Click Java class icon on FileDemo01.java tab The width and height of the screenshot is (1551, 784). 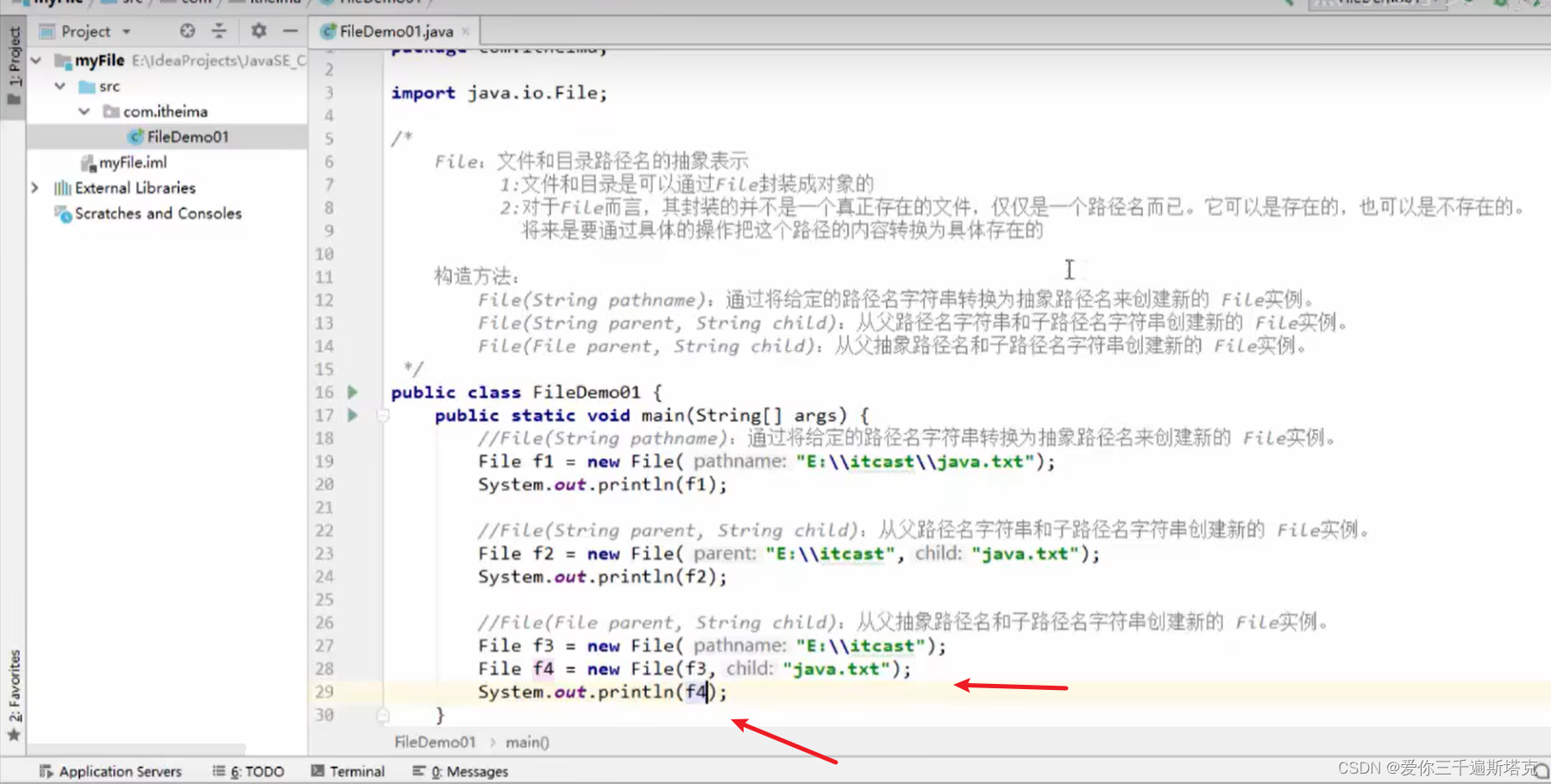pyautogui.click(x=328, y=31)
